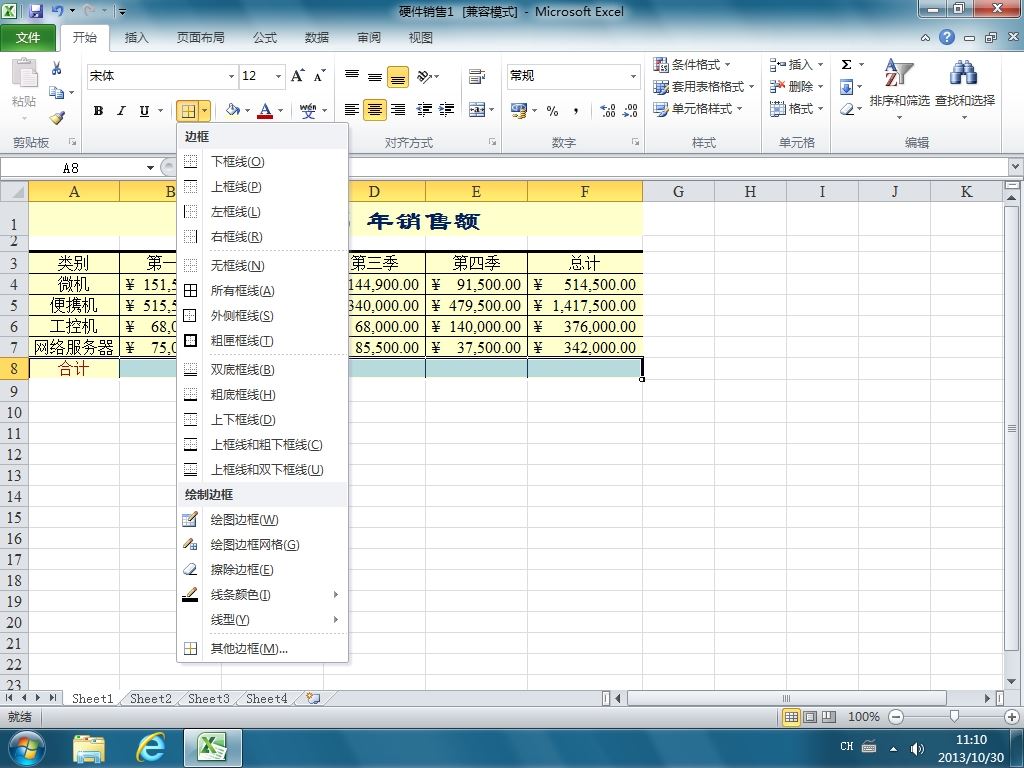Click the horizontal scrollbar track
Image resolution: width=1024 pixels, height=768 pixels.
point(786,698)
